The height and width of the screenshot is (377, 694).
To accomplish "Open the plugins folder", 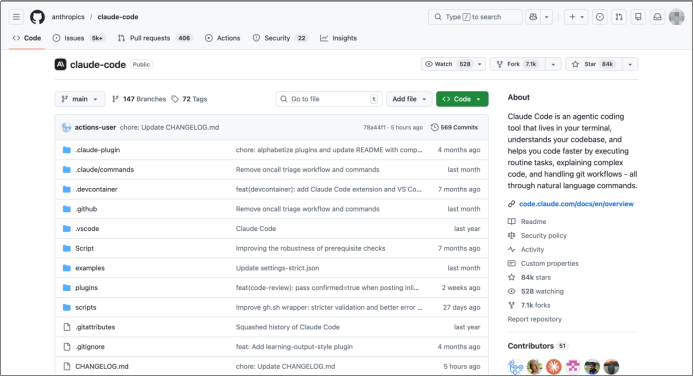I will 86,288.
